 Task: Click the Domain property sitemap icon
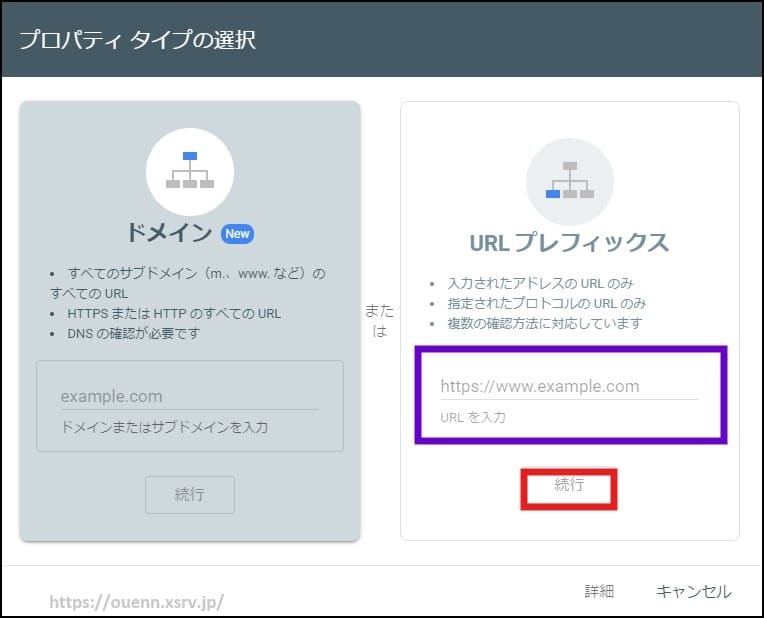(x=190, y=171)
